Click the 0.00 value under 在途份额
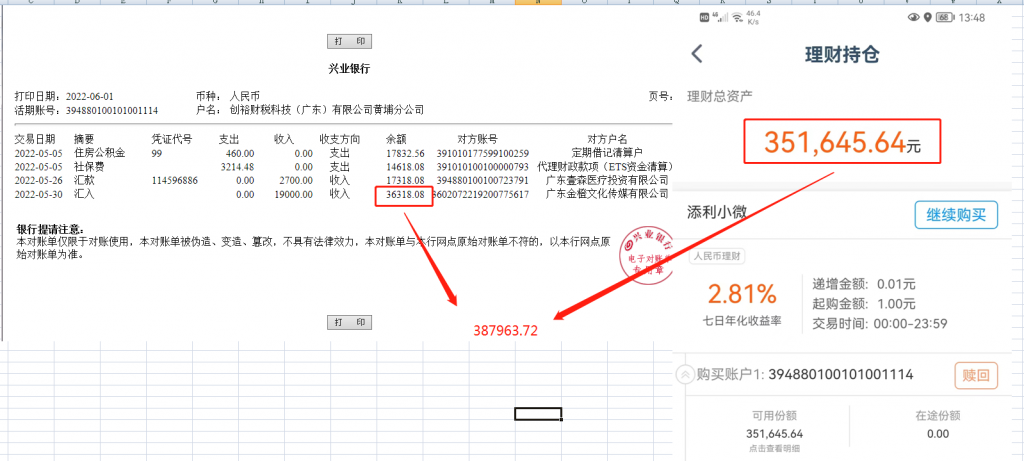 (x=938, y=434)
